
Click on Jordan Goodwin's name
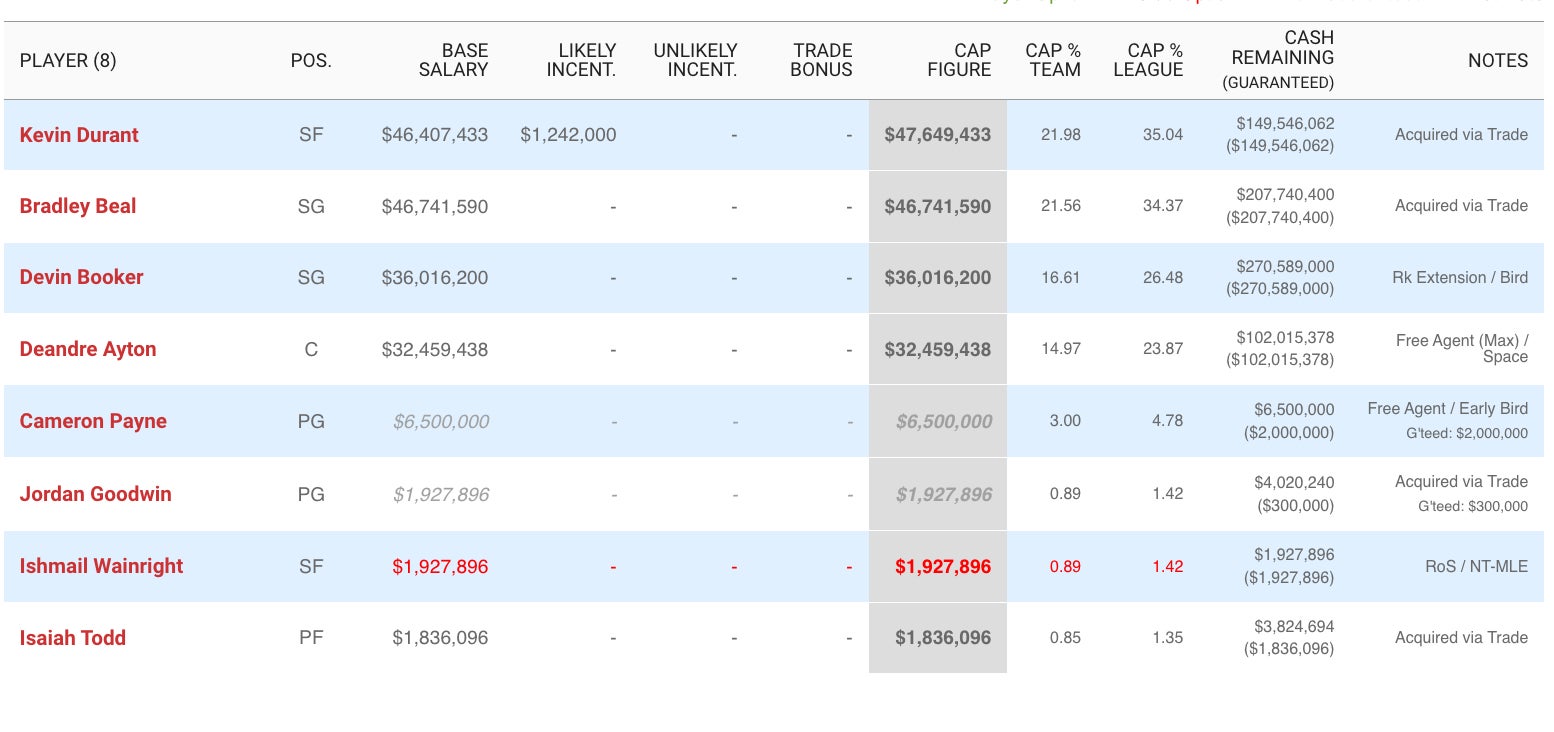pyautogui.click(x=95, y=494)
